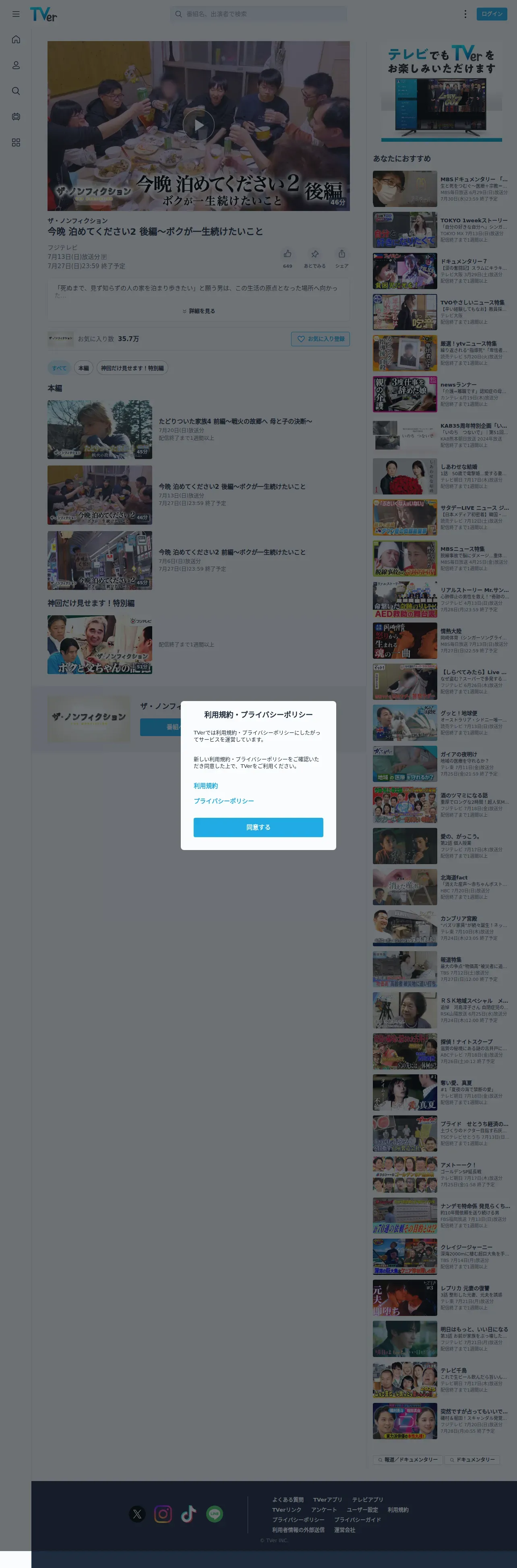The height and width of the screenshot is (1568, 517).
Task: Open プライバシーポリシー footer link
Action: pyautogui.click(x=298, y=1520)
